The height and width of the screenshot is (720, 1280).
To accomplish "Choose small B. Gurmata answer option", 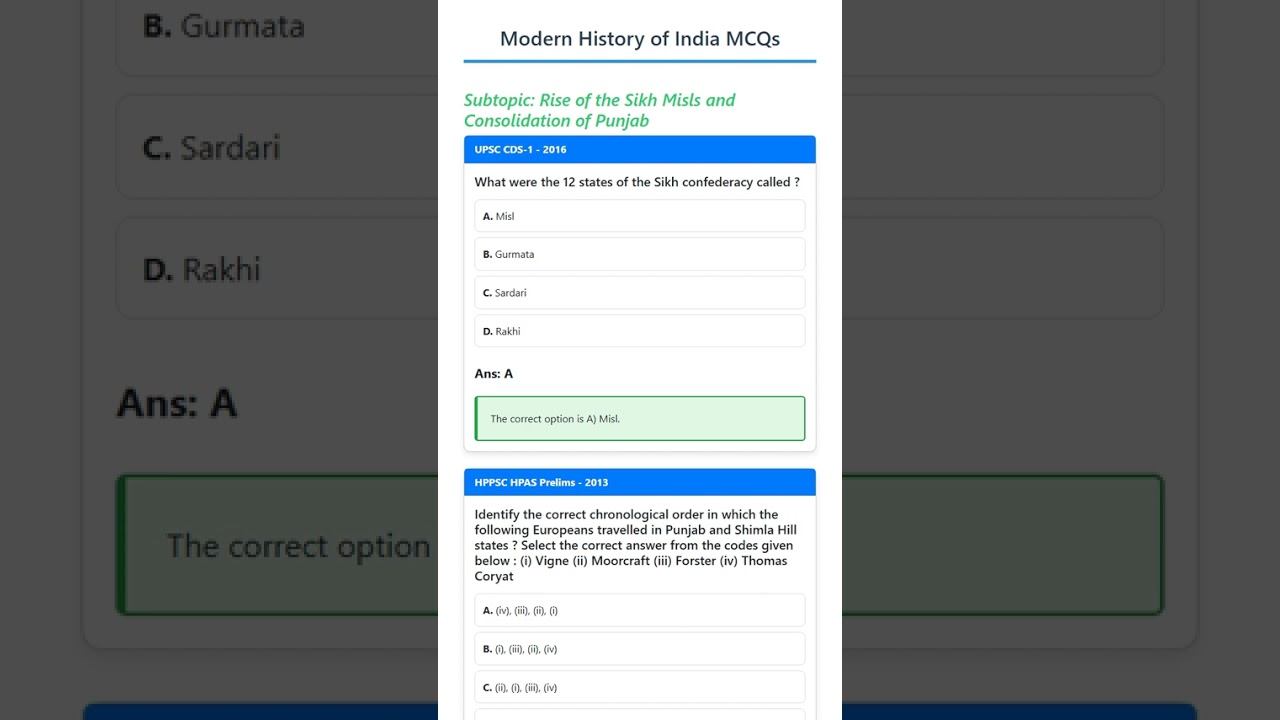I will [x=640, y=254].
